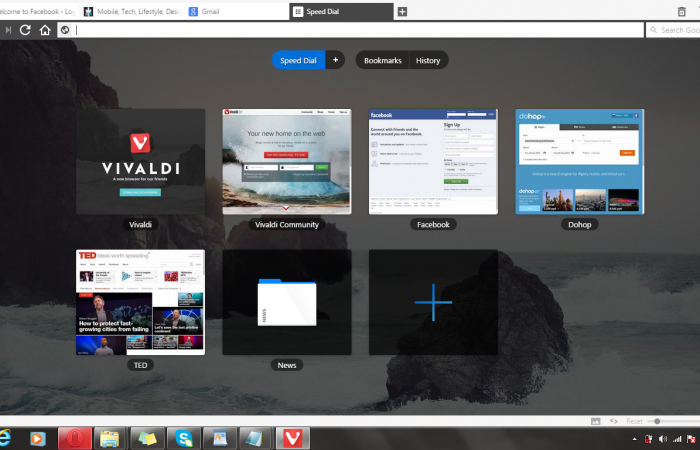
Task: Click the reload page icon
Action: [25, 30]
